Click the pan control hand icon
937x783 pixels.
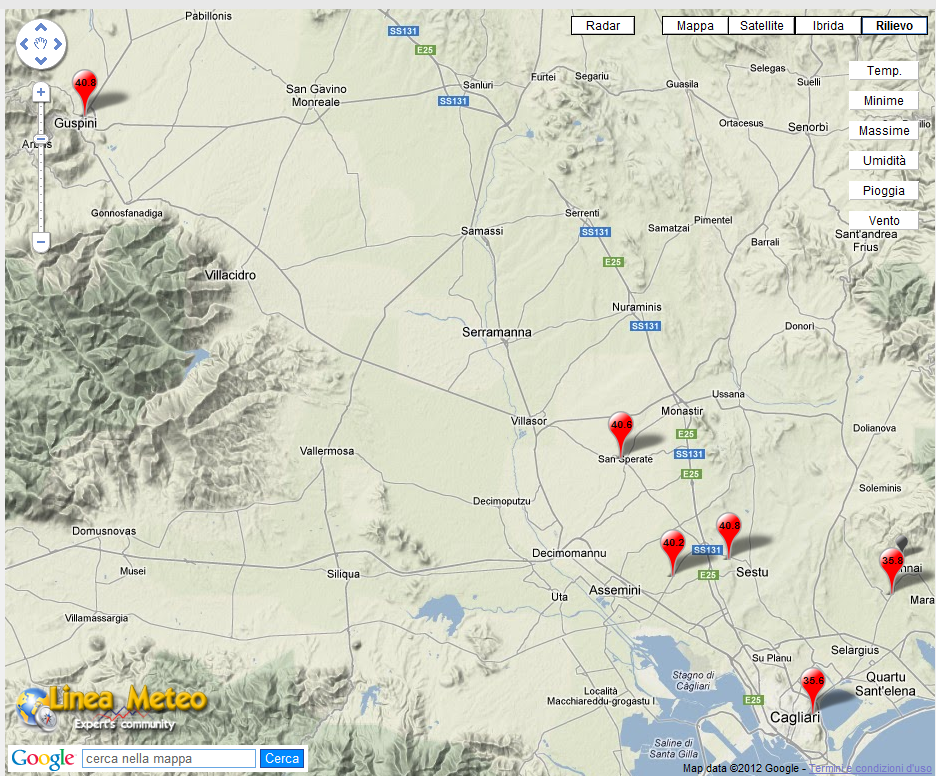[41, 45]
